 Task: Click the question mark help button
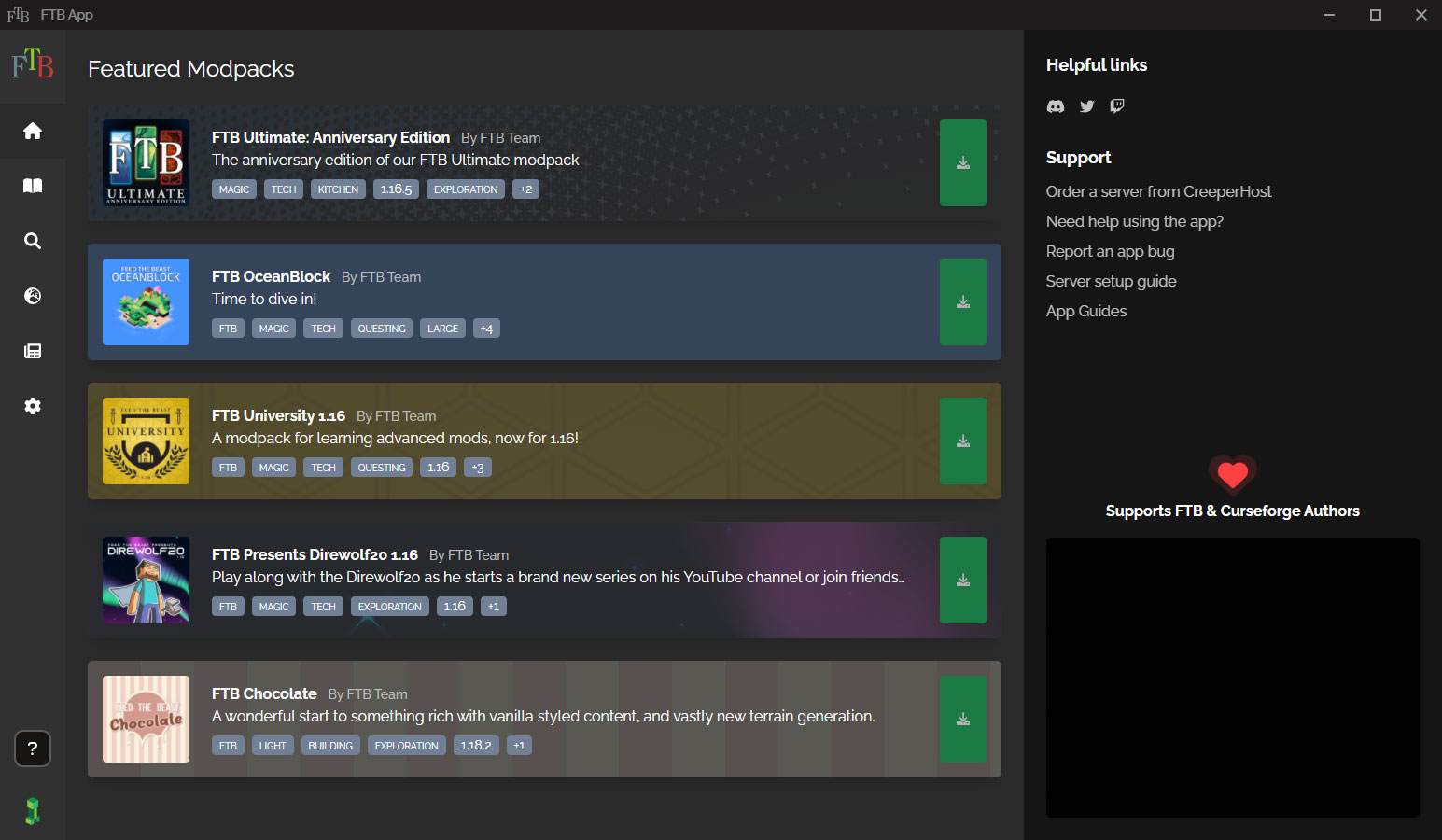[x=33, y=749]
